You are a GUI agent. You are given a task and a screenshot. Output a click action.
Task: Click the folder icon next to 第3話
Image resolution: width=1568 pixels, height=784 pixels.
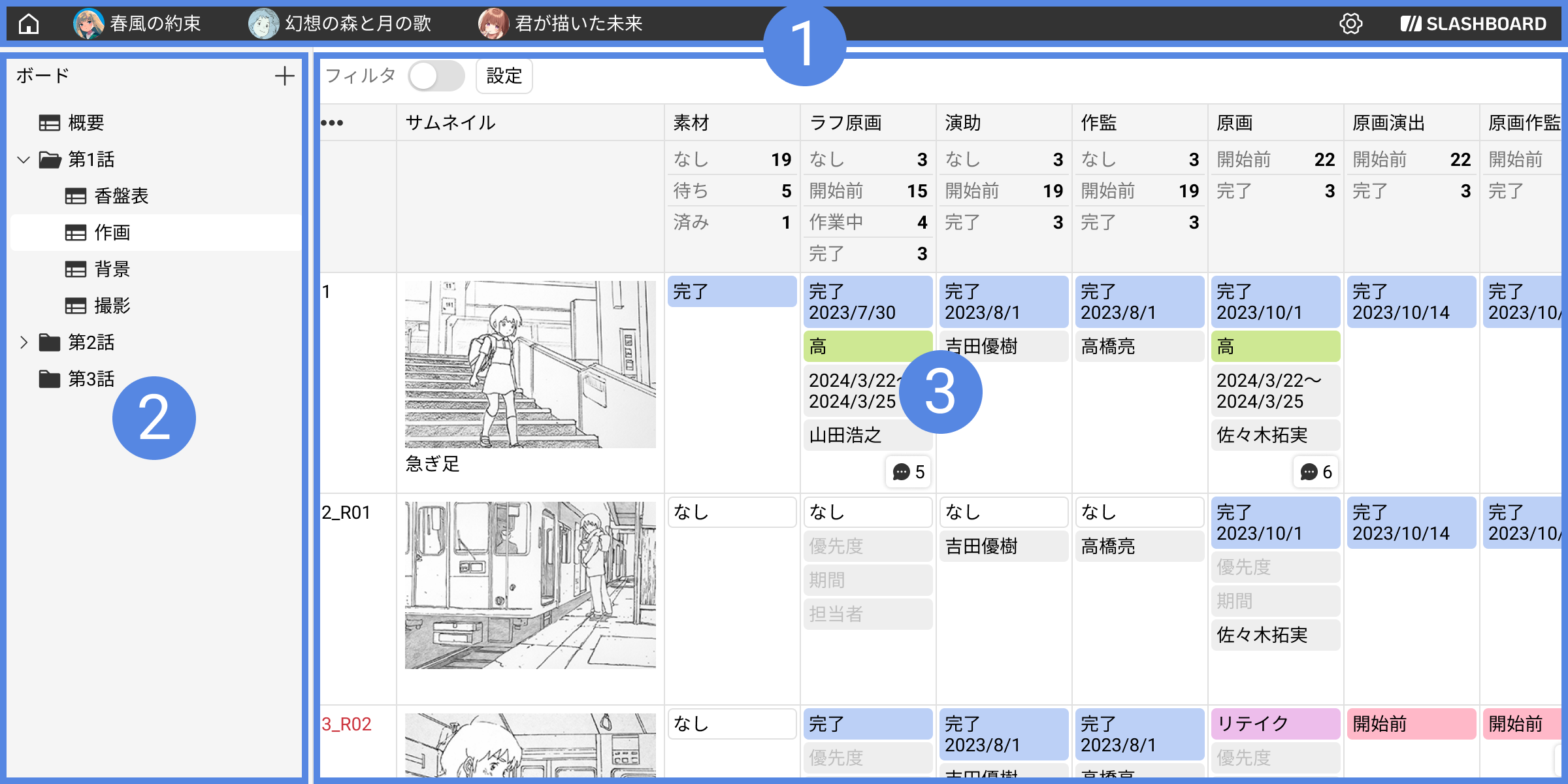(49, 379)
